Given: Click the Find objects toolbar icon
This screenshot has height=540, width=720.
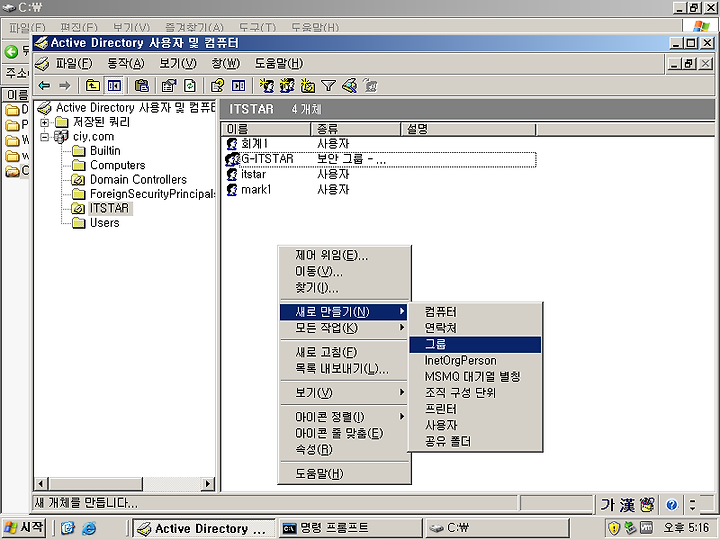Looking at the screenshot, I should click(x=349, y=85).
